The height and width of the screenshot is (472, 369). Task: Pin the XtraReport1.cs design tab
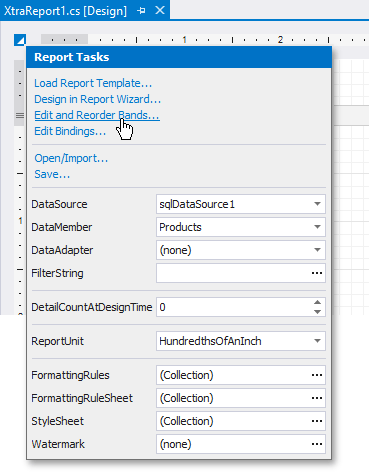[x=141, y=11]
